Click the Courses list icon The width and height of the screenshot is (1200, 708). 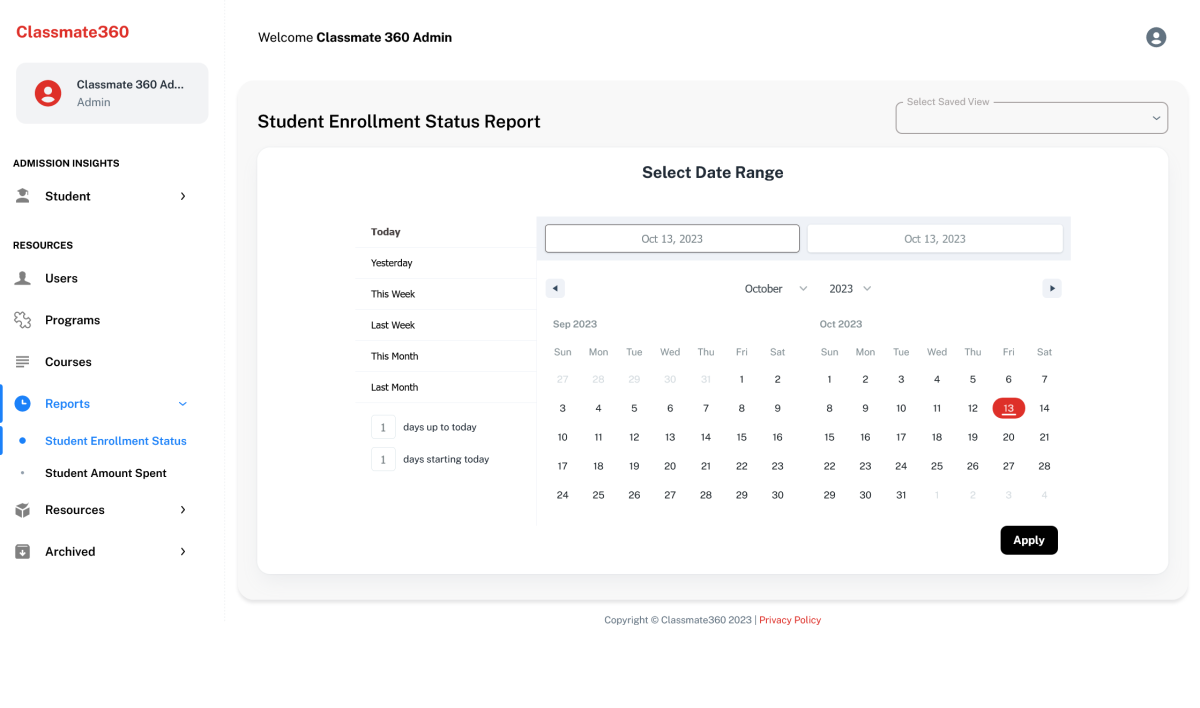point(23,362)
